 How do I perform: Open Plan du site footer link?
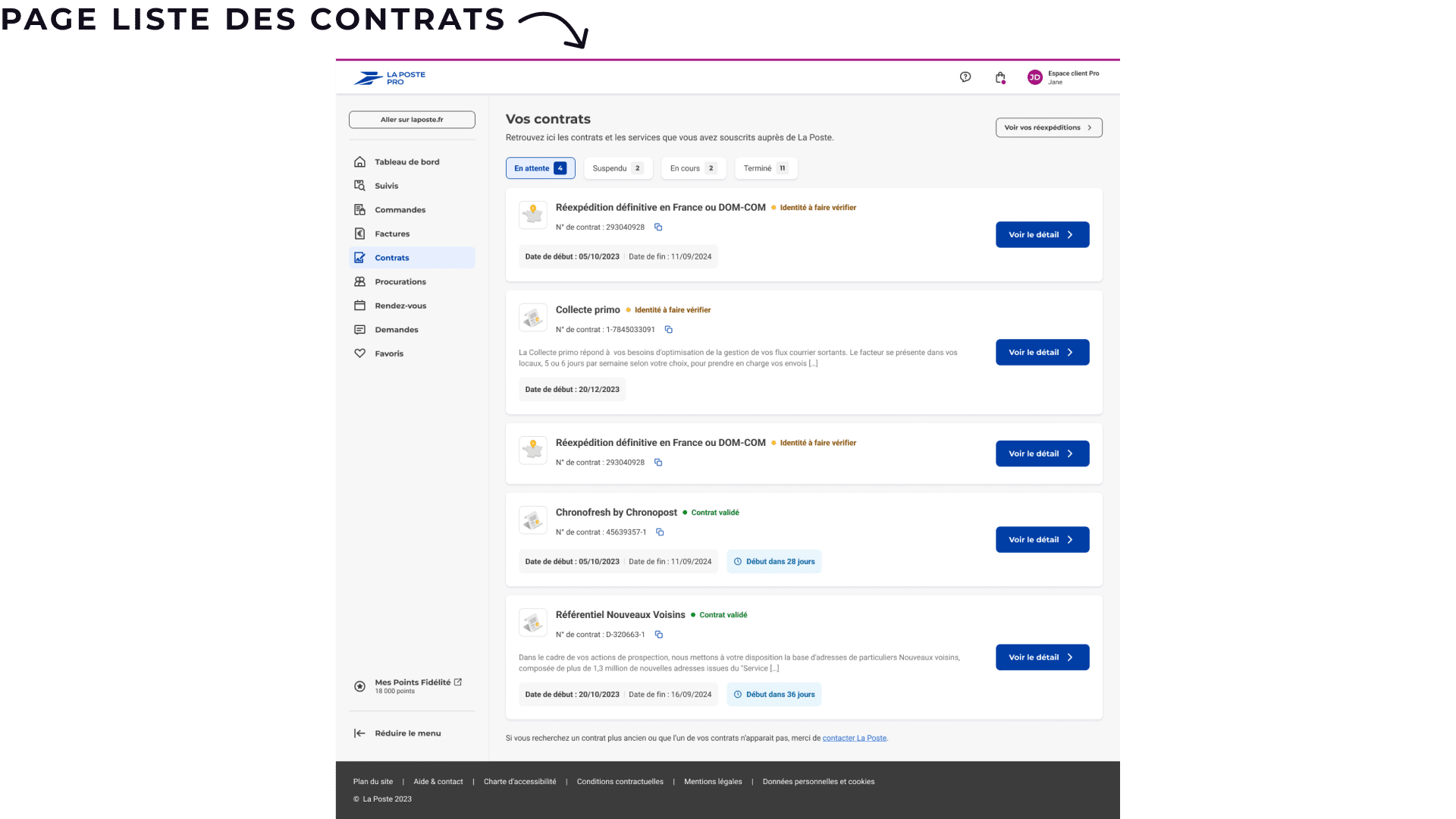pos(373,782)
